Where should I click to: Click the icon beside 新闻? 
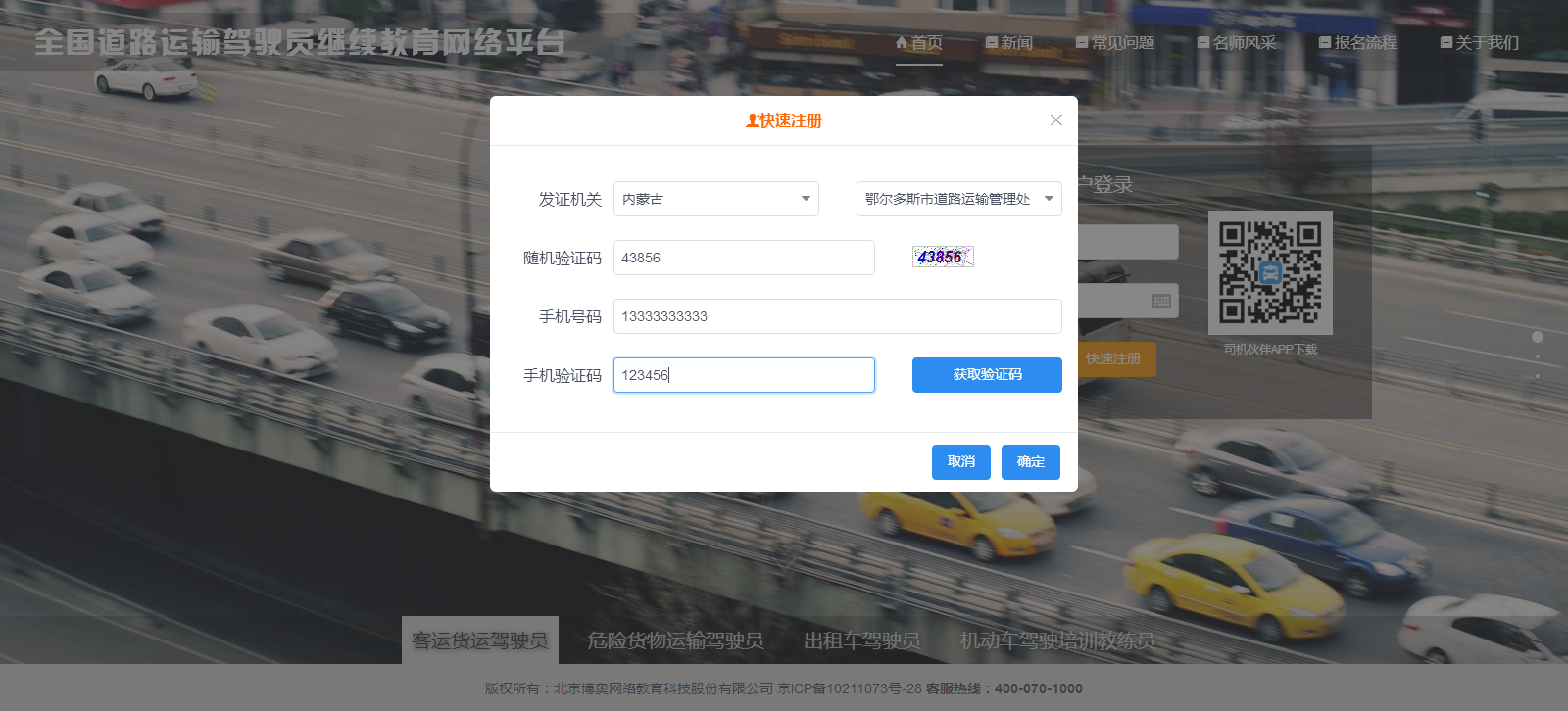(x=992, y=42)
